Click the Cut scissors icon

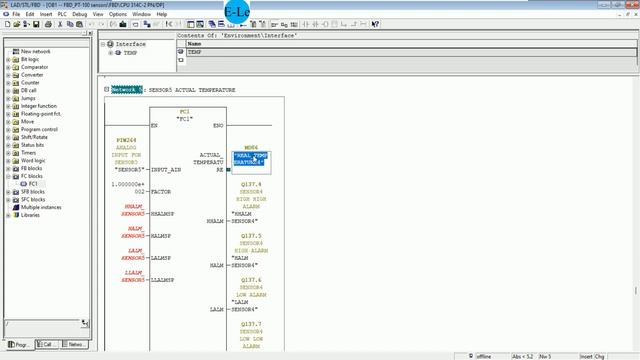(x=60, y=24)
